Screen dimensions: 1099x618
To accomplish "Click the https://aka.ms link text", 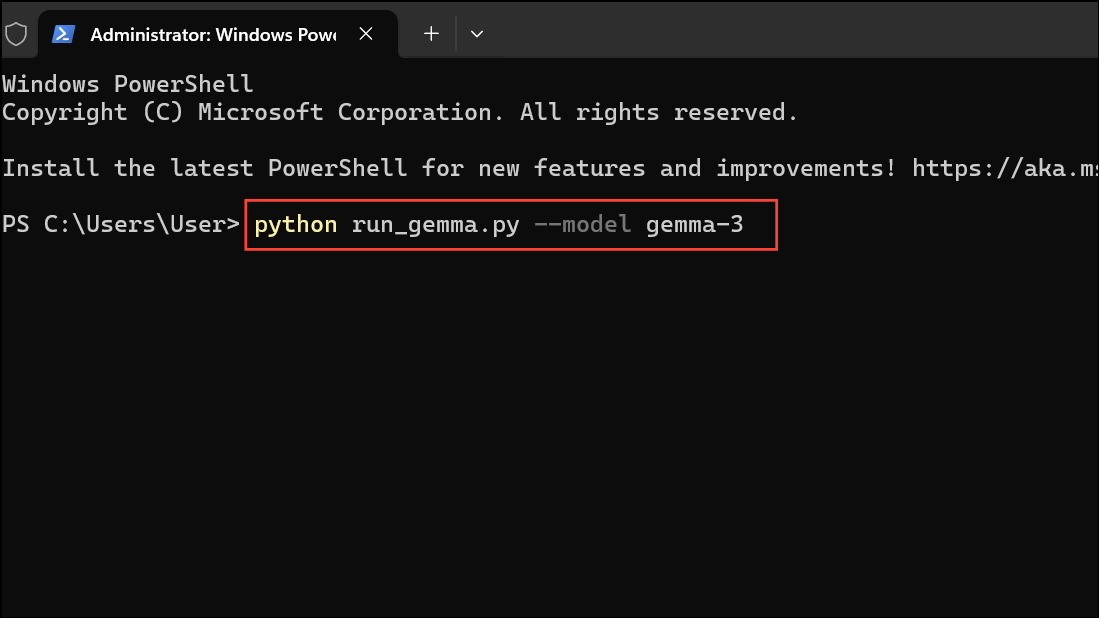I will pos(1004,168).
